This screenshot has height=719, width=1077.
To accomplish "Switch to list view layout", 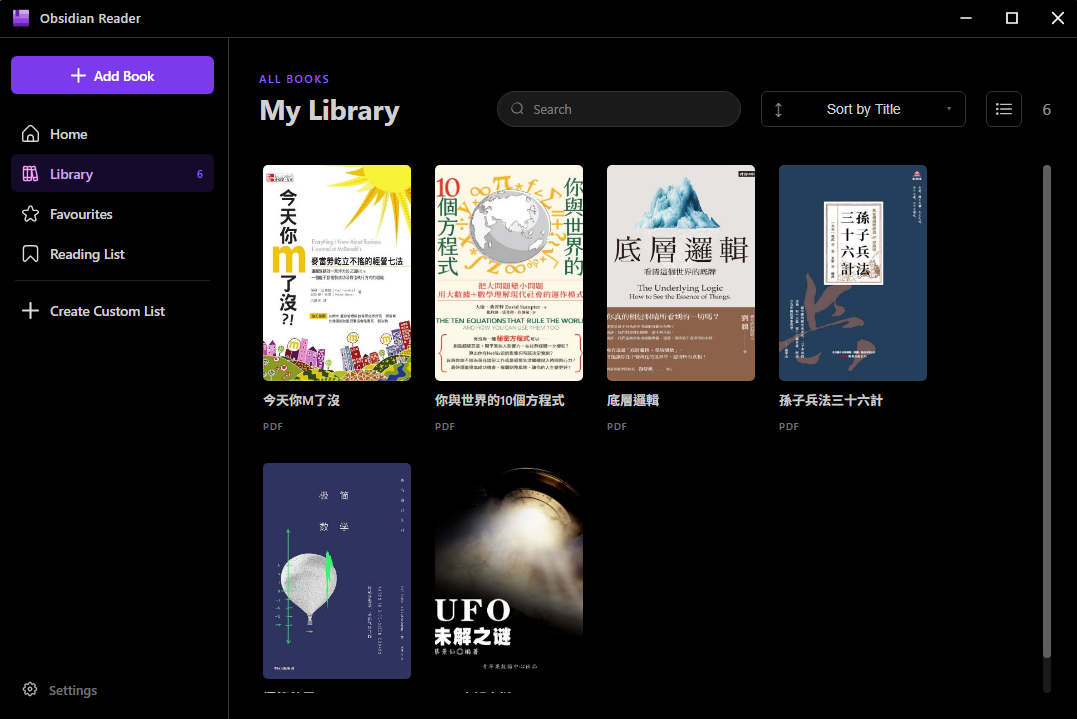I will point(1004,109).
